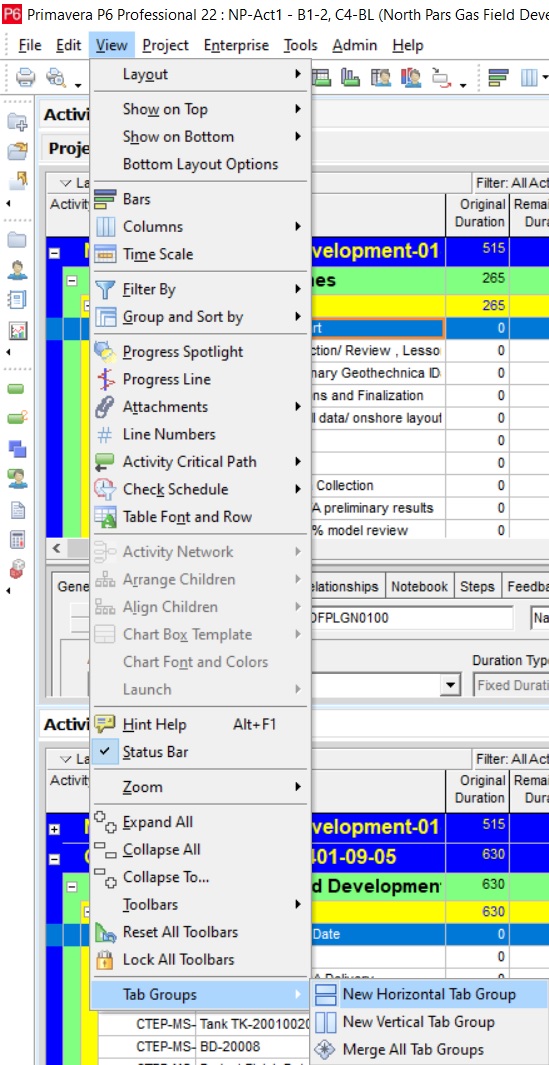The width and height of the screenshot is (549, 1065).
Task: Click the activity ID input field
Action: (412, 618)
